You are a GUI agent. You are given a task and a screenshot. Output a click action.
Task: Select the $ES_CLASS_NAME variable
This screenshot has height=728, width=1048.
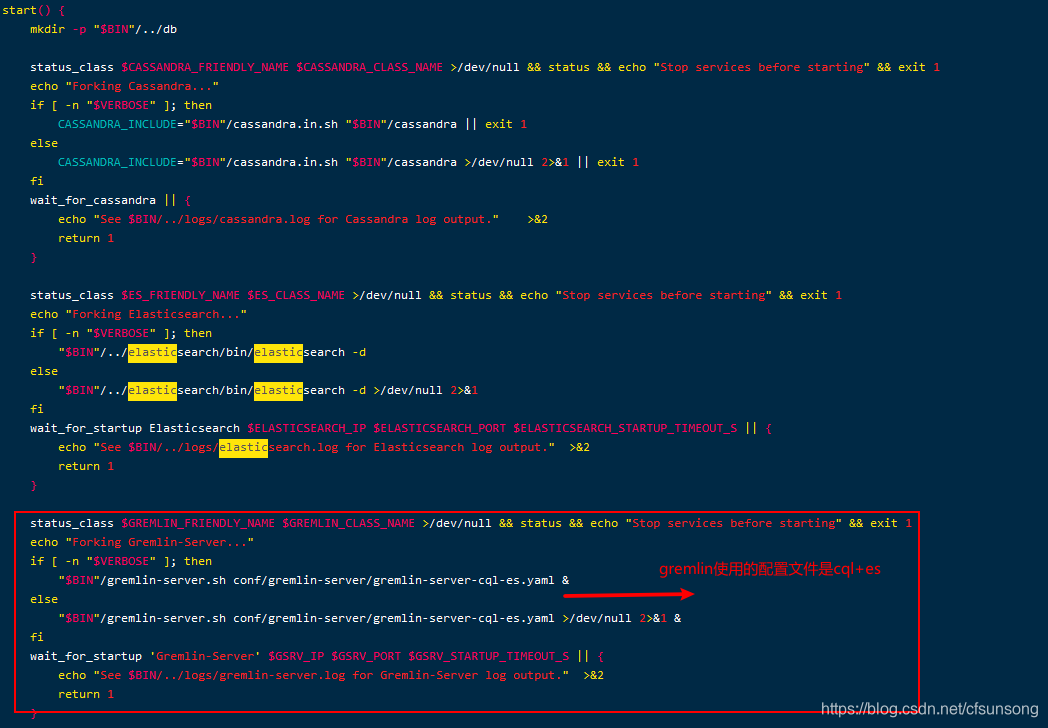point(296,295)
